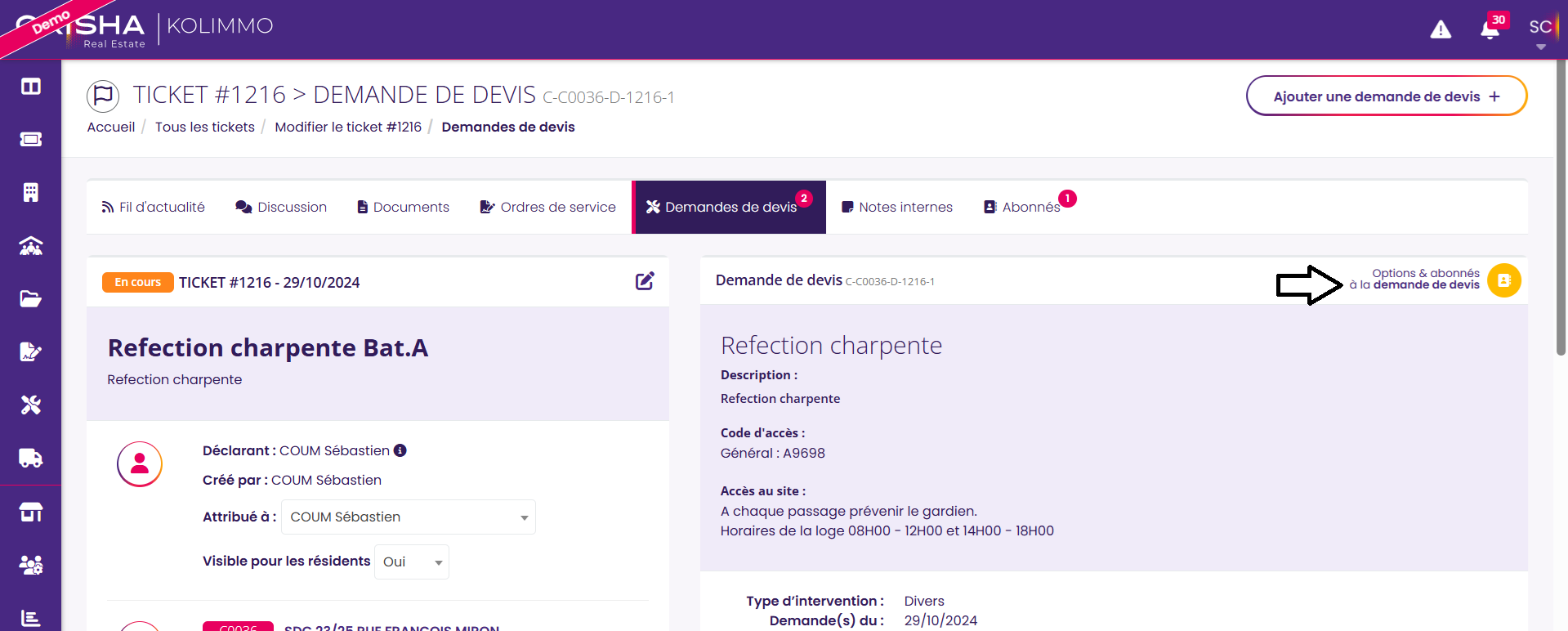Screen dimensions: 1568x631
Task: Switch to the Discussion tab
Action: (x=281, y=208)
